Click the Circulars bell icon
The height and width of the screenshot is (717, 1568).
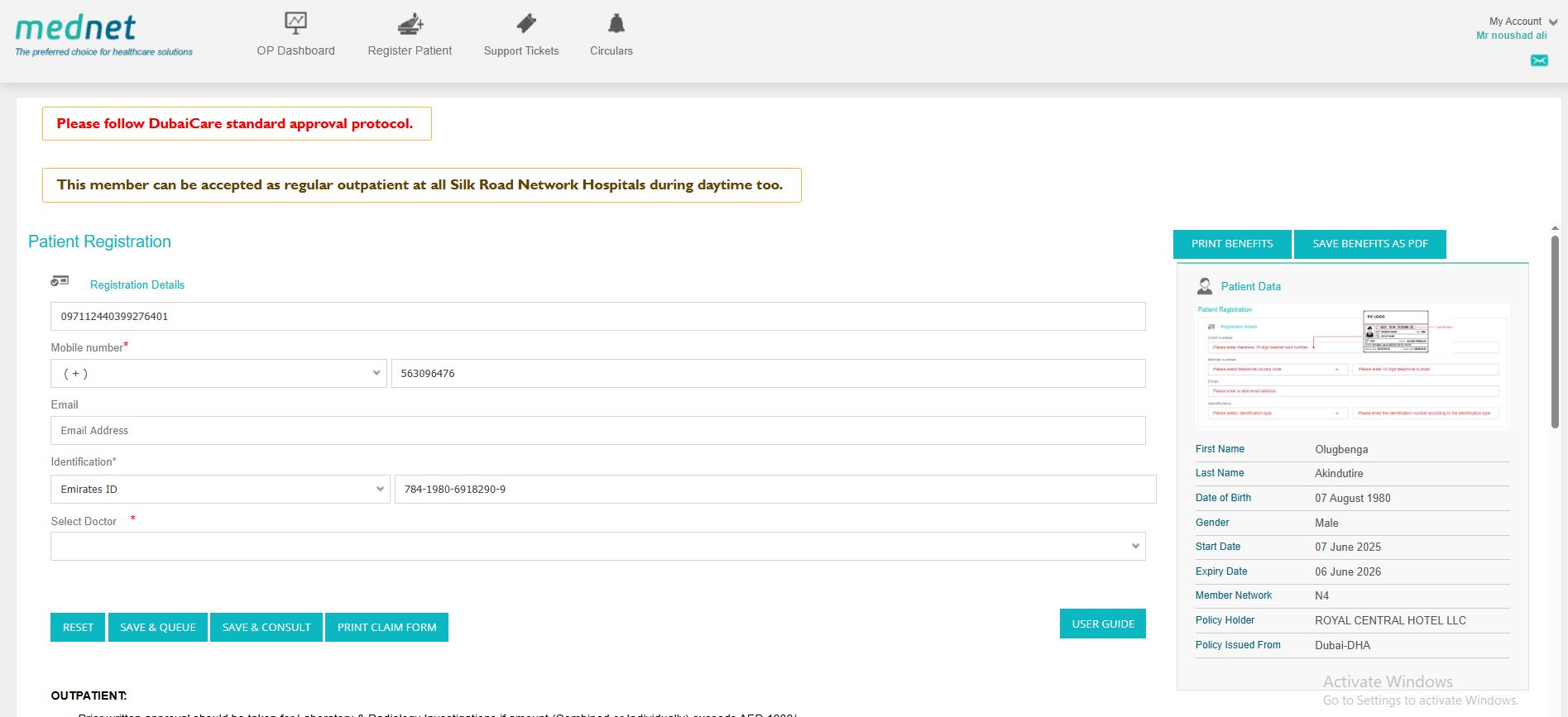616,23
